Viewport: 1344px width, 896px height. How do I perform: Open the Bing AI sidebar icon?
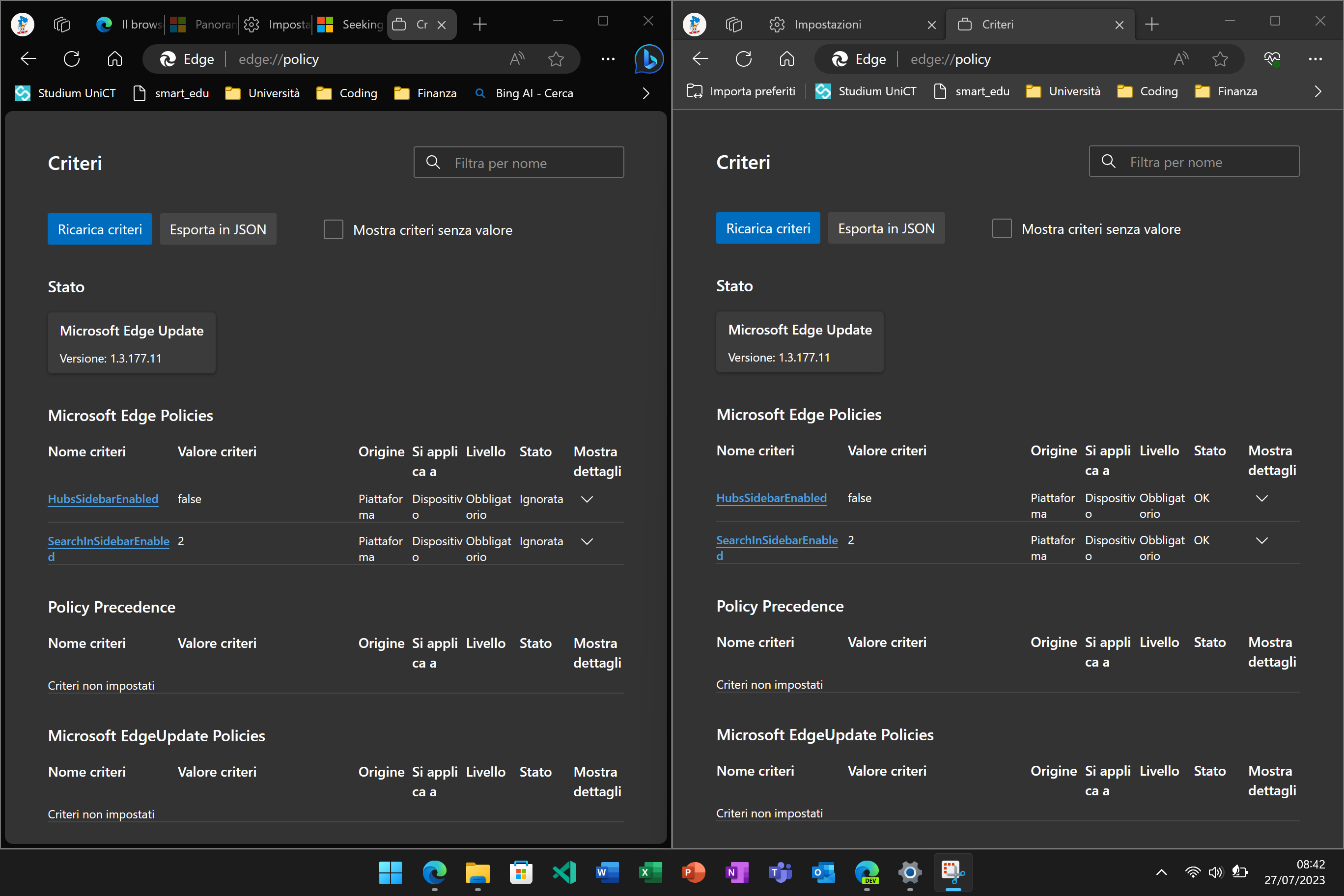click(x=648, y=59)
